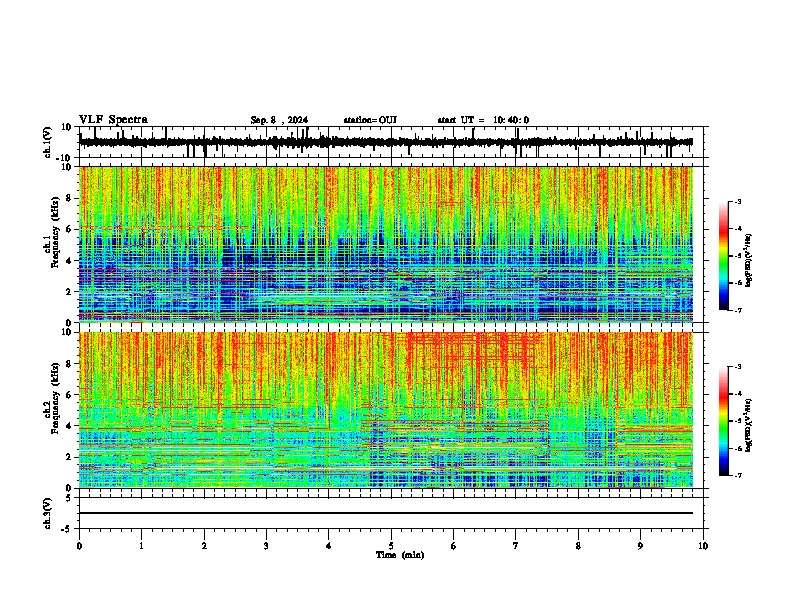Click the date label "Sep. 8 , 2024"
This screenshot has width=792, height=612.
[x=279, y=120]
